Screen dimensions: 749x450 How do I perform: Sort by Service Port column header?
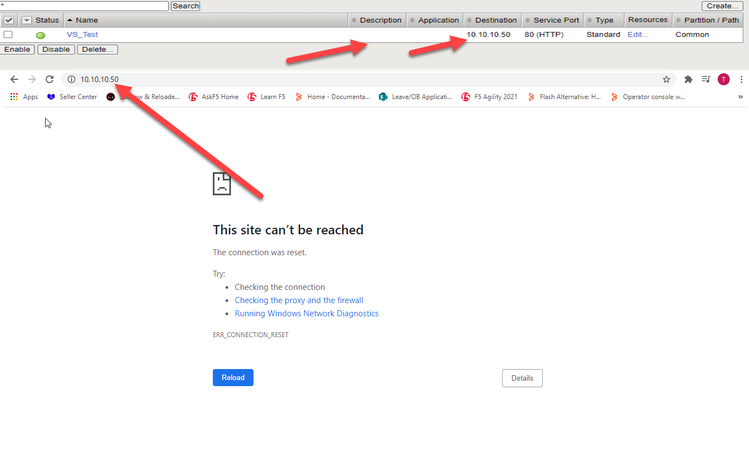coord(552,20)
